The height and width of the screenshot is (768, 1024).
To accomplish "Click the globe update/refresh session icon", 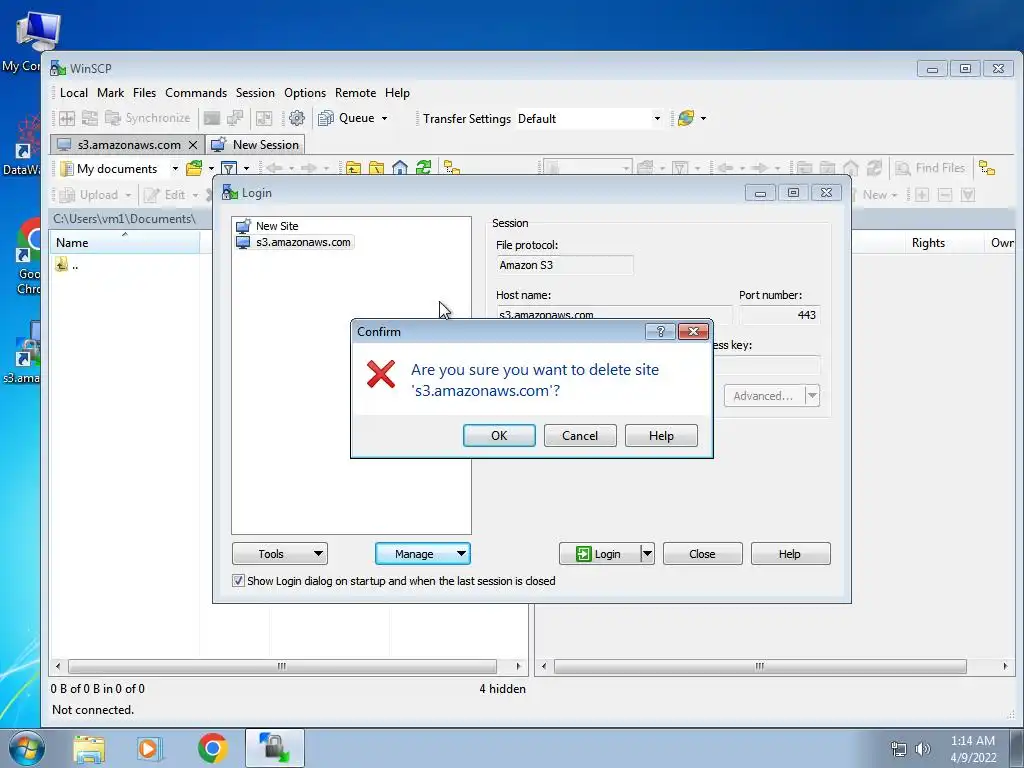I will (x=686, y=118).
